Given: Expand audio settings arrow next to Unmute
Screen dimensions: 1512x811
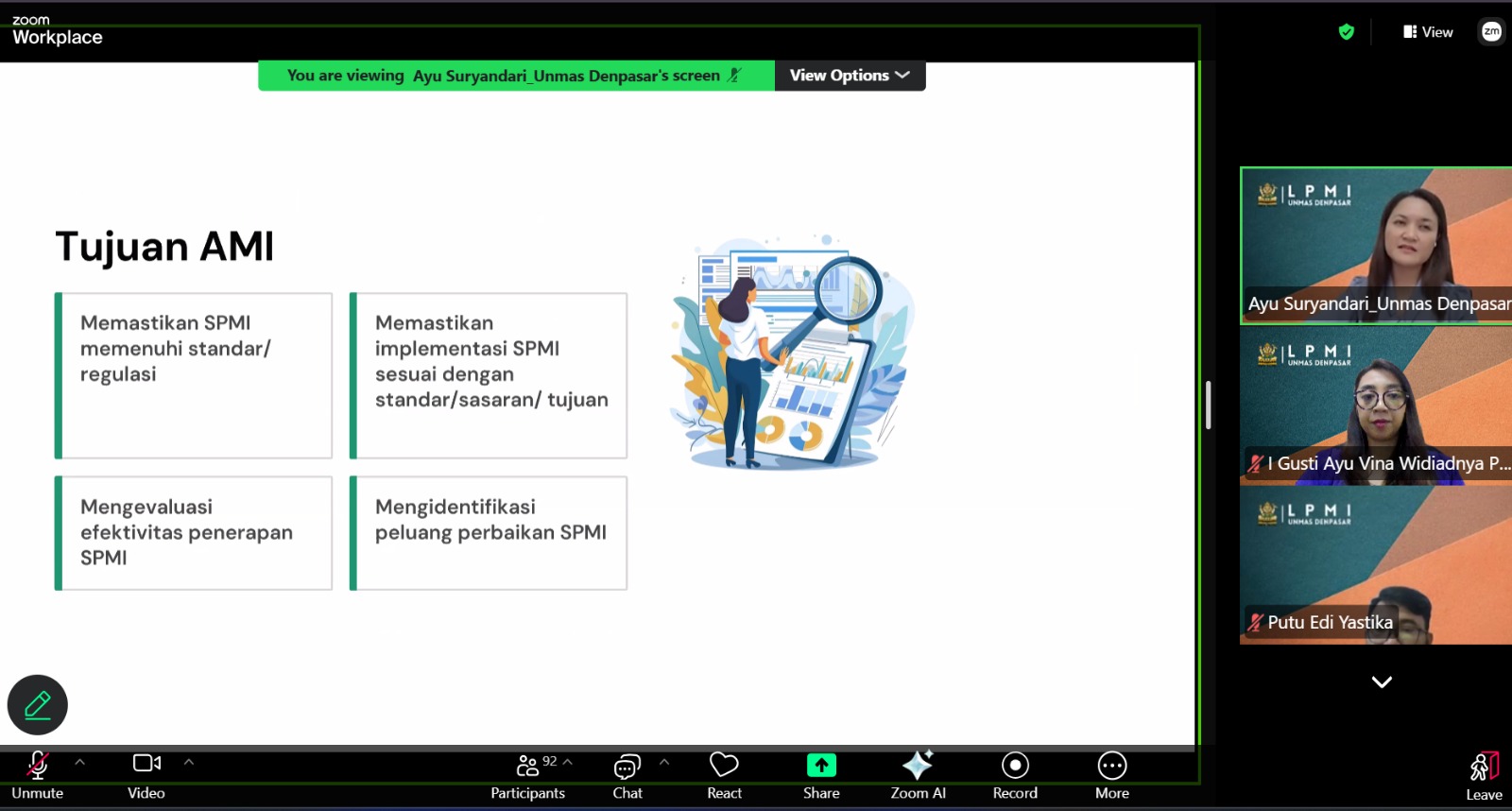Looking at the screenshot, I should click(x=79, y=762).
